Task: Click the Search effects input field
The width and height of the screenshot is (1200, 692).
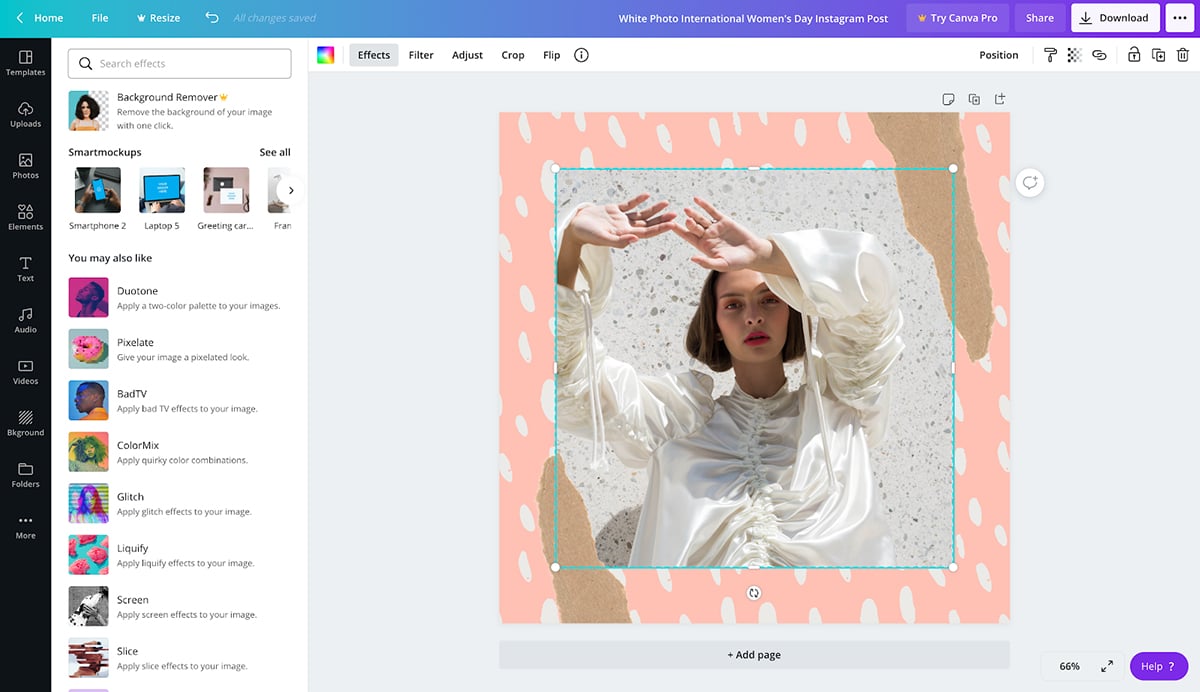Action: (x=180, y=64)
